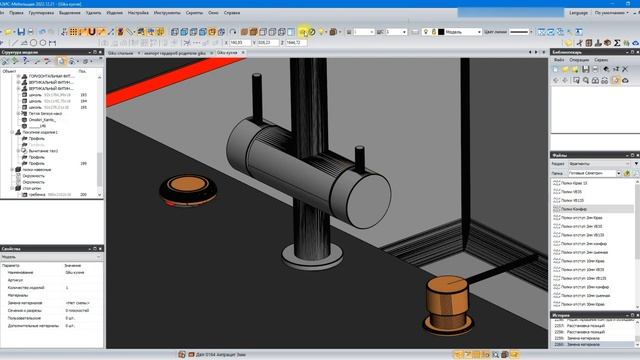Click the orange clock-like view icon
This screenshot has width=640, height=360.
[x=212, y=32]
